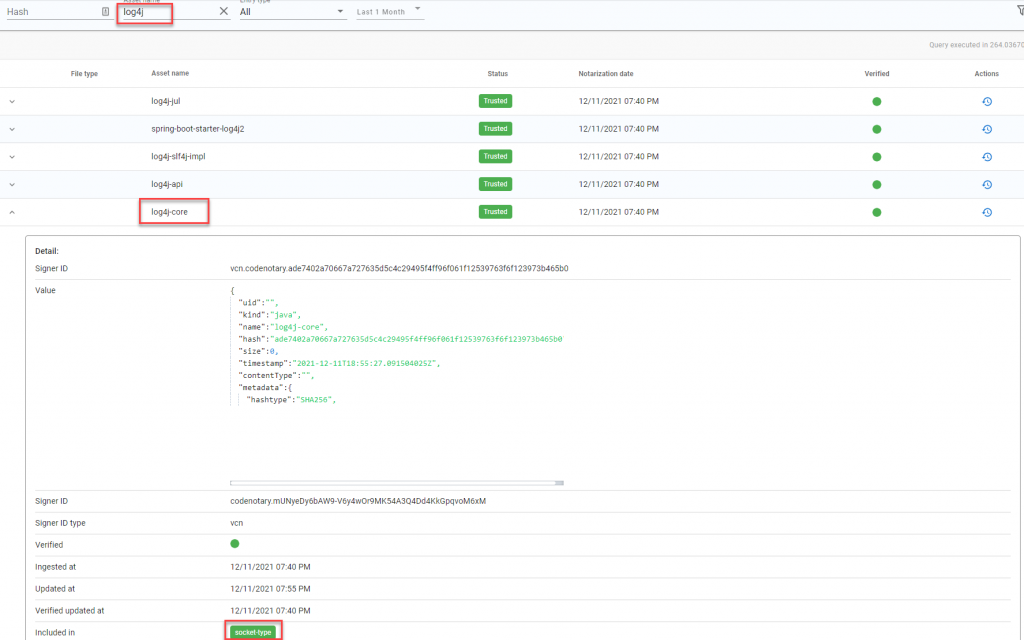
Task: Click the Signer ID type value vcn
Action: click(236, 523)
